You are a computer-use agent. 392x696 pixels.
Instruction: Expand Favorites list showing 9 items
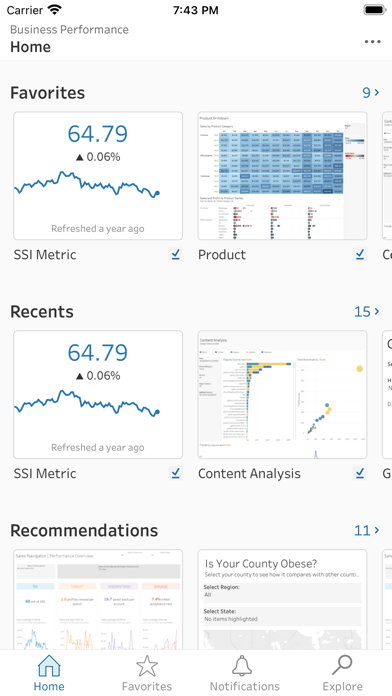click(371, 92)
